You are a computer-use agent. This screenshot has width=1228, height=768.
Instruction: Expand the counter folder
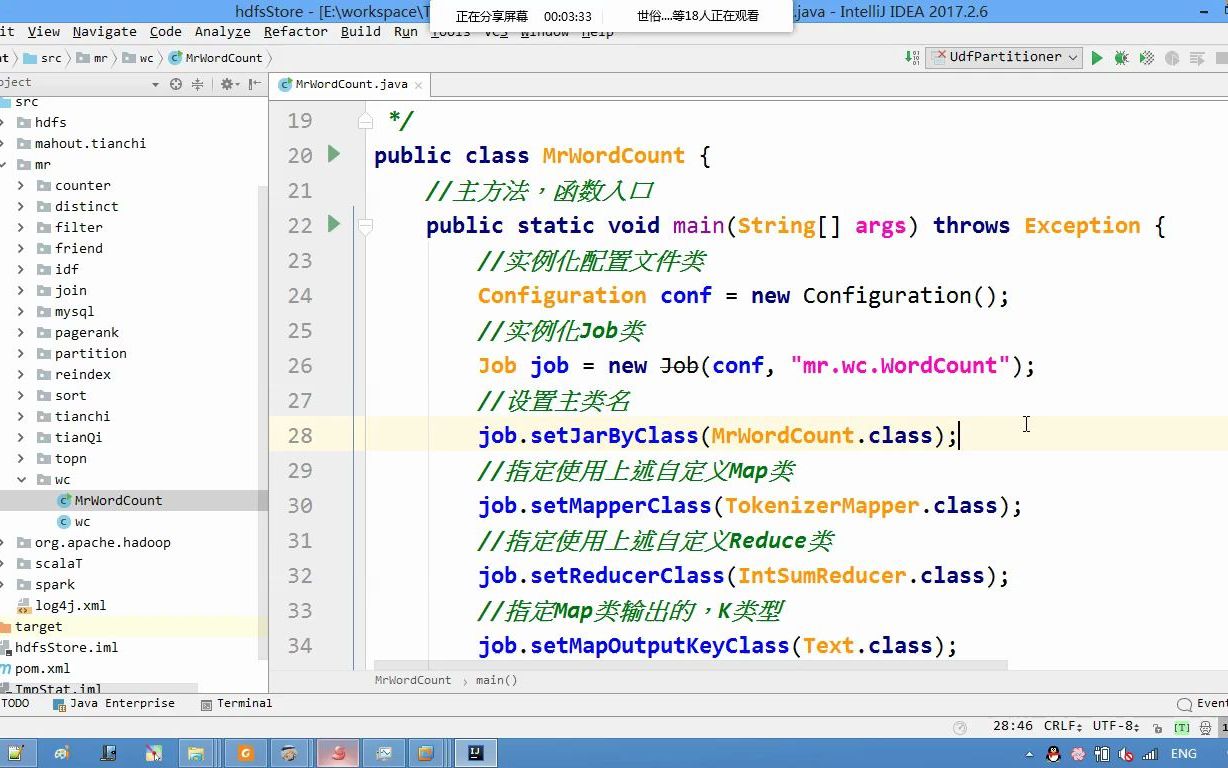23,185
